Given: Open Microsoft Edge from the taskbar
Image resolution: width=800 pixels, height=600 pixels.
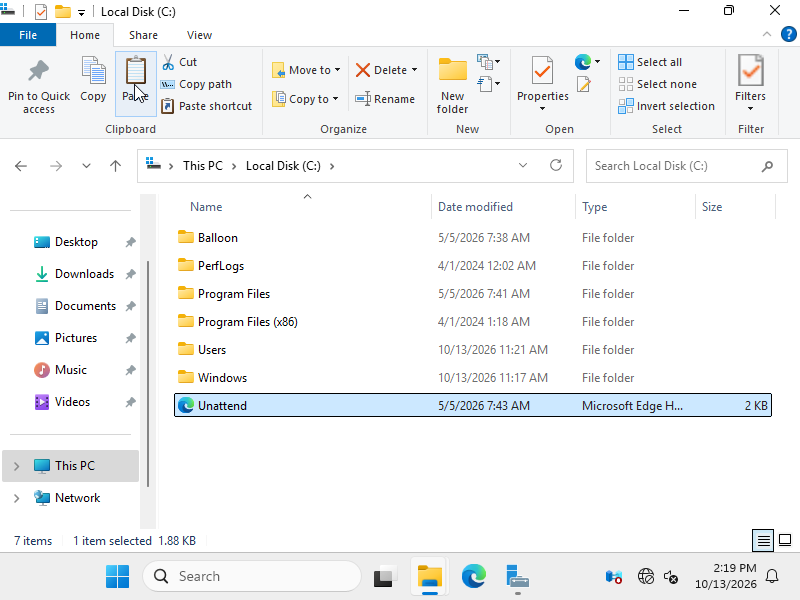Looking at the screenshot, I should click(473, 577).
